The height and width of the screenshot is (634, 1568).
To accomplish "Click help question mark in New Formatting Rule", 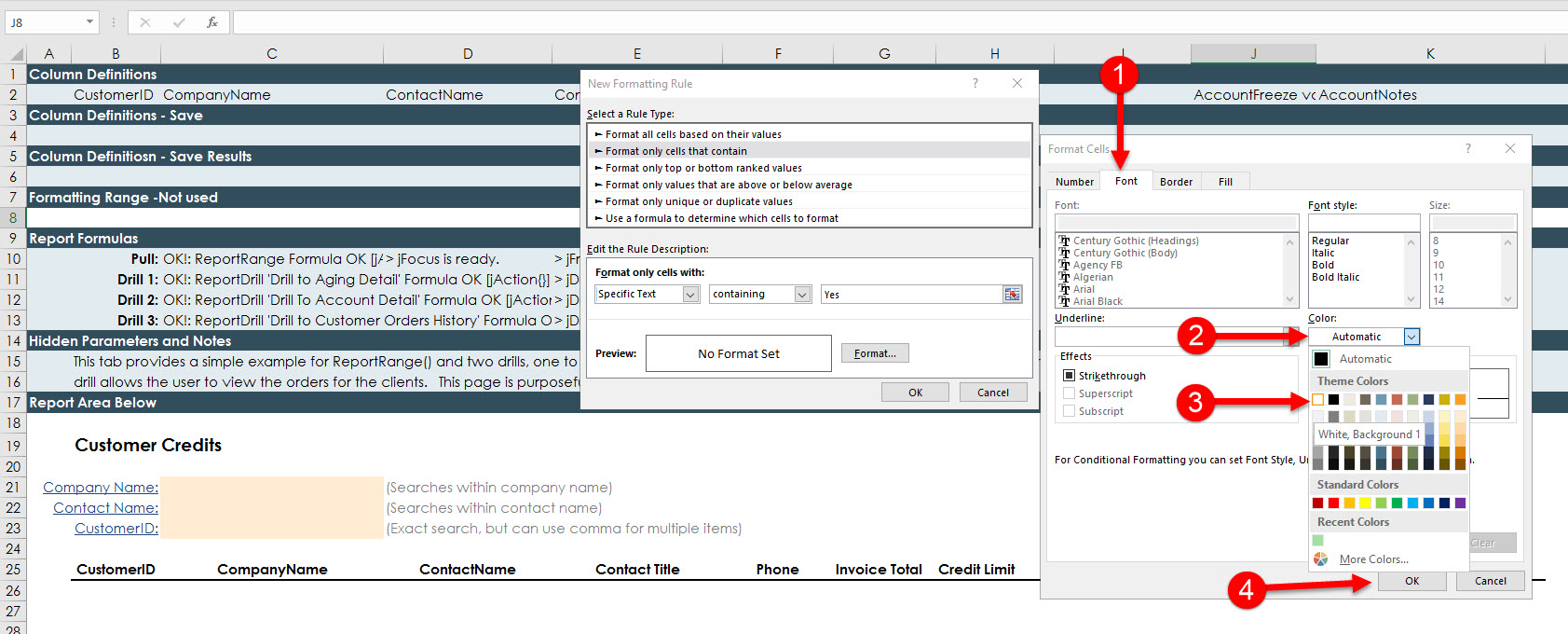I will (975, 84).
